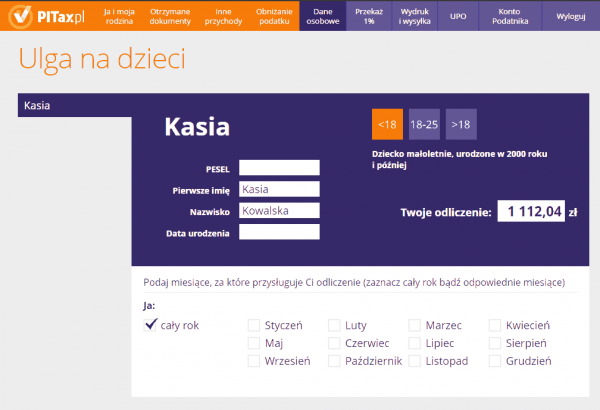Open the Obniżanie podatku tab
The height and width of the screenshot is (410, 600).
pos(274,16)
